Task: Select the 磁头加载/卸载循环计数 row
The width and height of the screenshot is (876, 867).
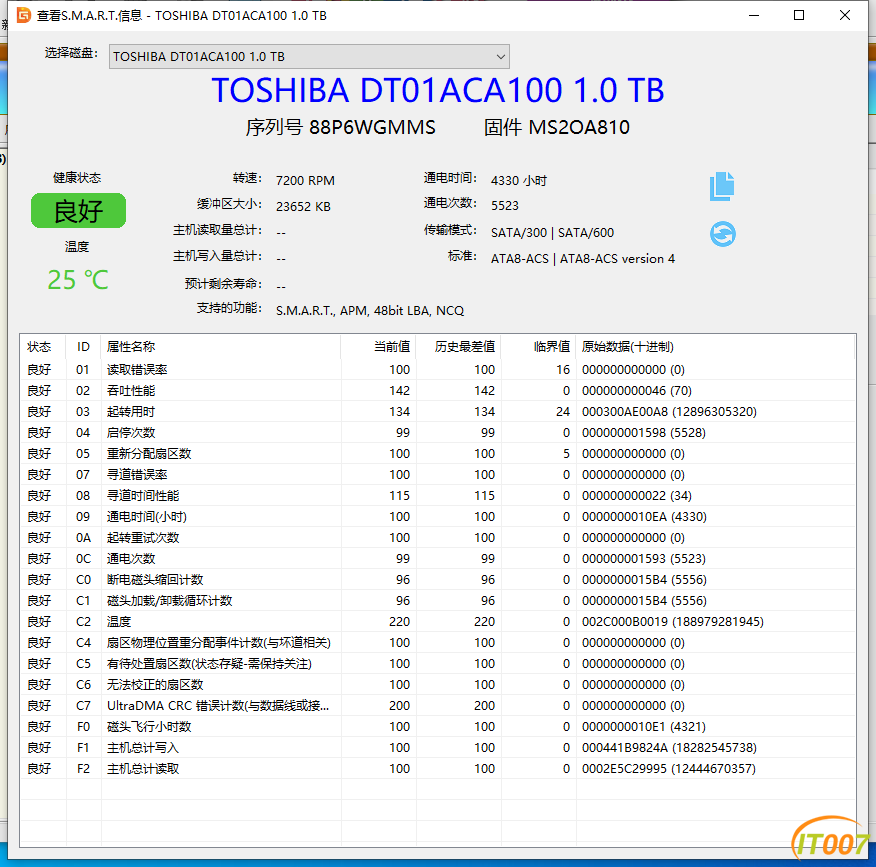Action: click(x=437, y=601)
